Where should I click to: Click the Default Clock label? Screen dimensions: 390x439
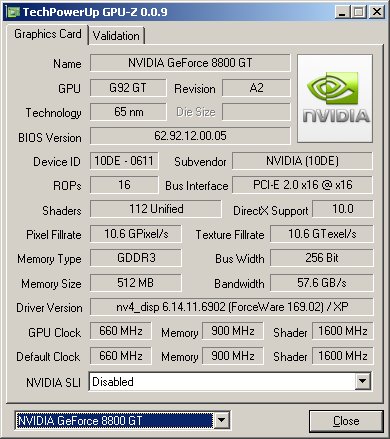(48, 357)
